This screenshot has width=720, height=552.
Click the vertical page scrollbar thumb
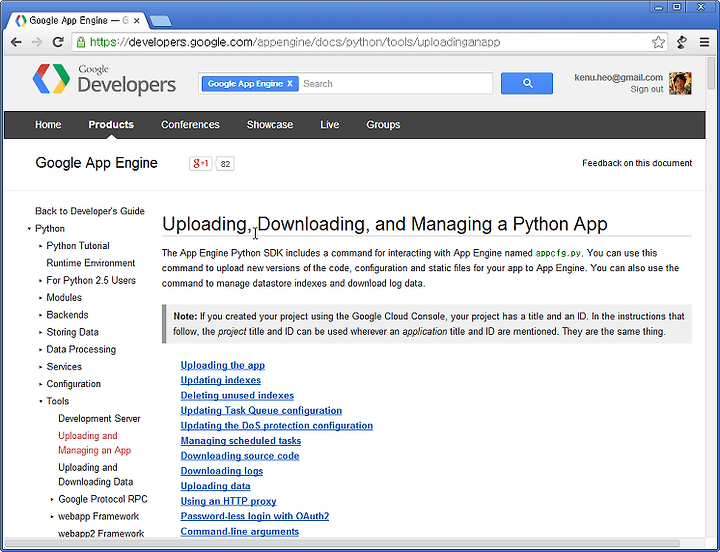click(x=712, y=72)
